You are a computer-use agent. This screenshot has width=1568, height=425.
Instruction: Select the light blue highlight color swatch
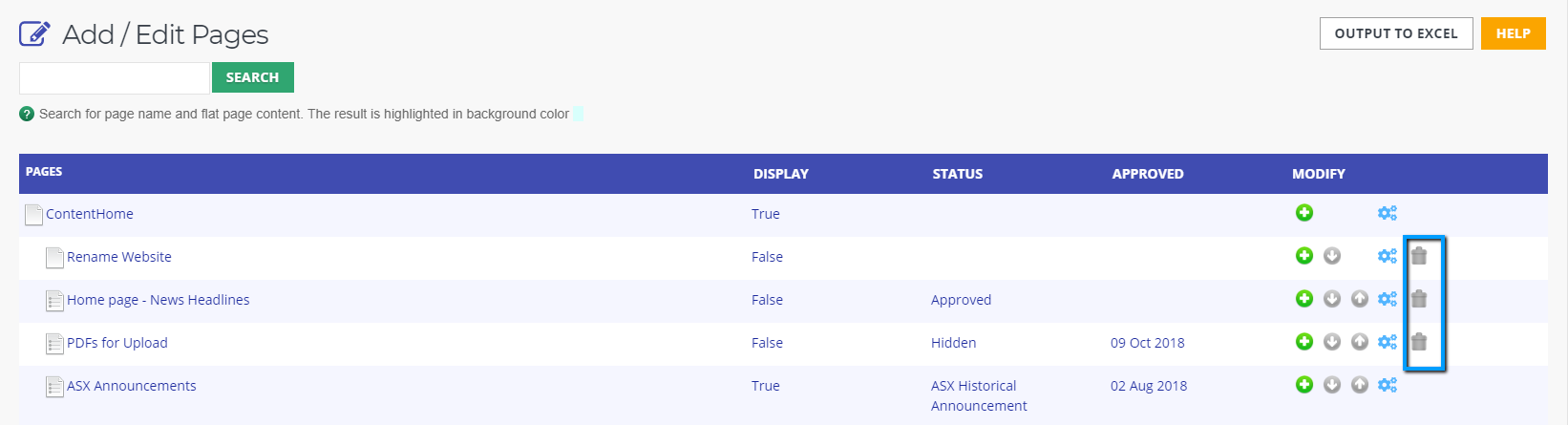point(578,114)
